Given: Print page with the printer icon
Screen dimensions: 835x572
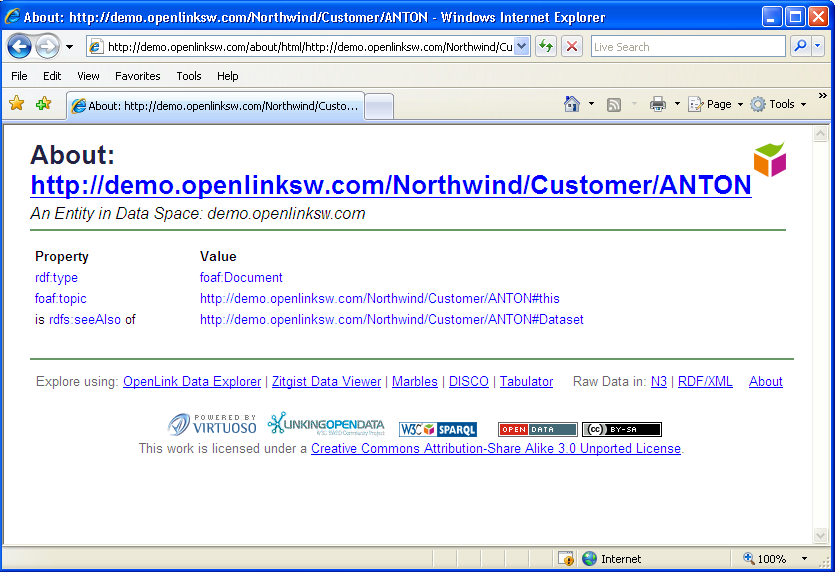Looking at the screenshot, I should click(658, 104).
